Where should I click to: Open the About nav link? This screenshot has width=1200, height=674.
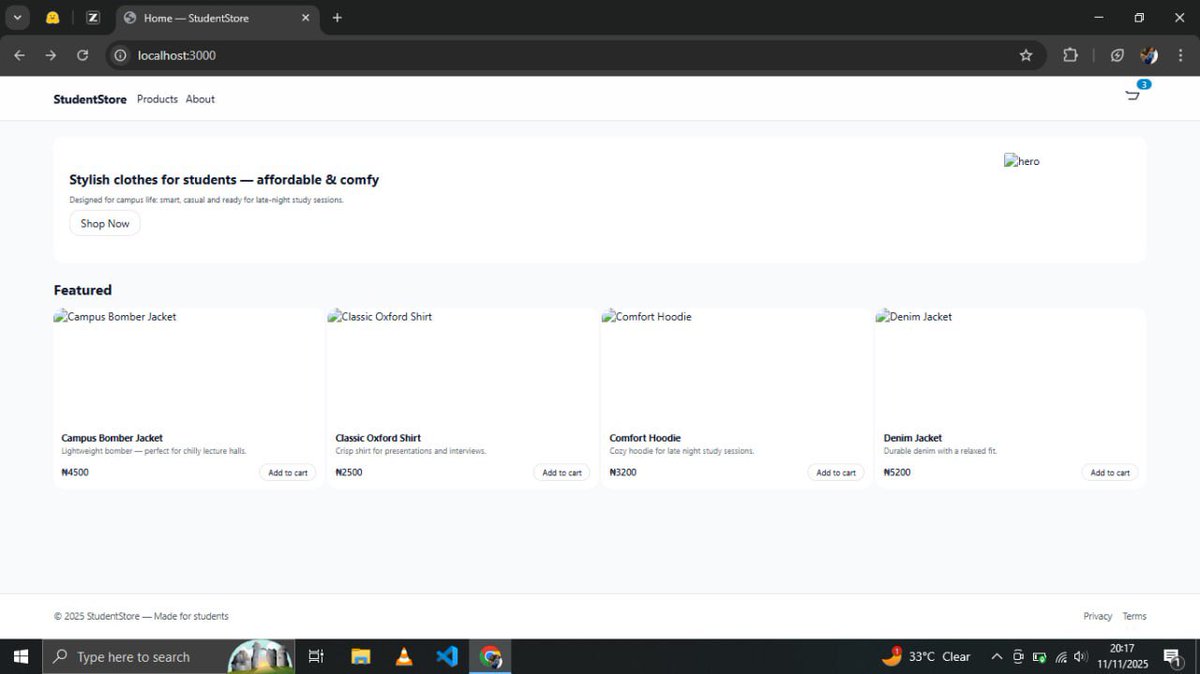[x=200, y=99]
